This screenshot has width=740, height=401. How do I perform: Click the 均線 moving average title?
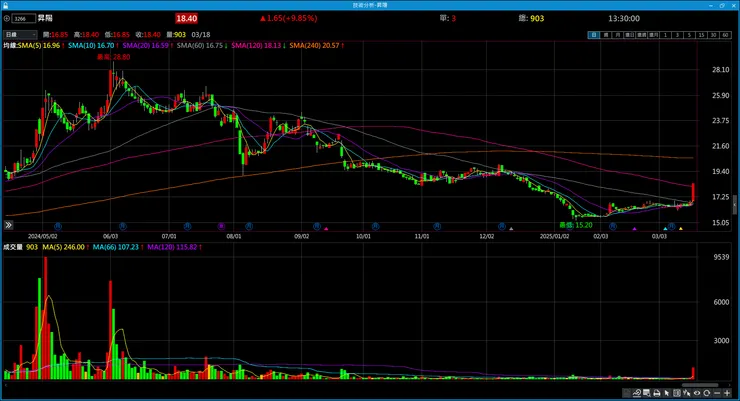pyautogui.click(x=10, y=45)
